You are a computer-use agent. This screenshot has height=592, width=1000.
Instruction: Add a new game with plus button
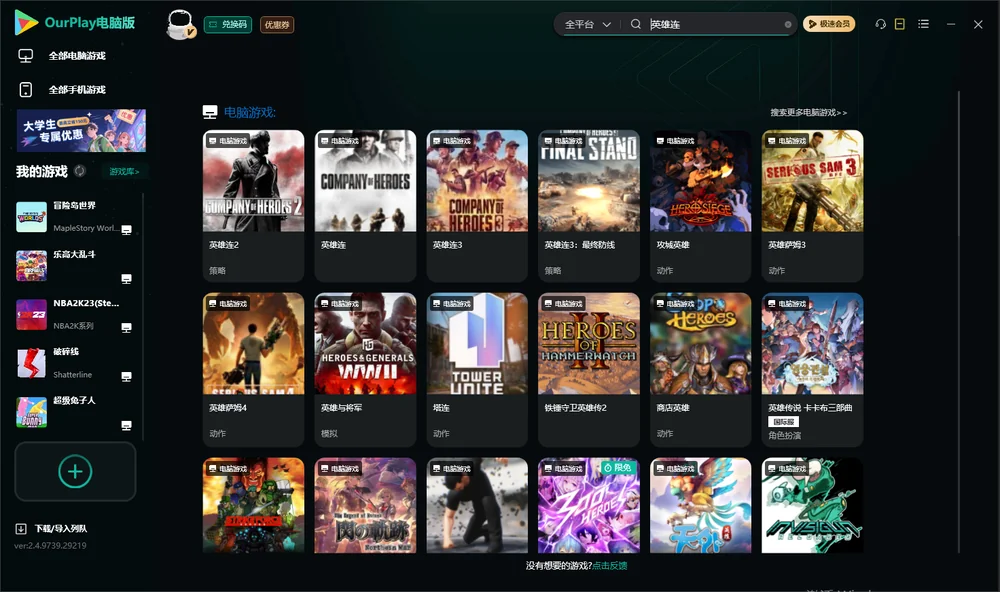[x=75, y=471]
